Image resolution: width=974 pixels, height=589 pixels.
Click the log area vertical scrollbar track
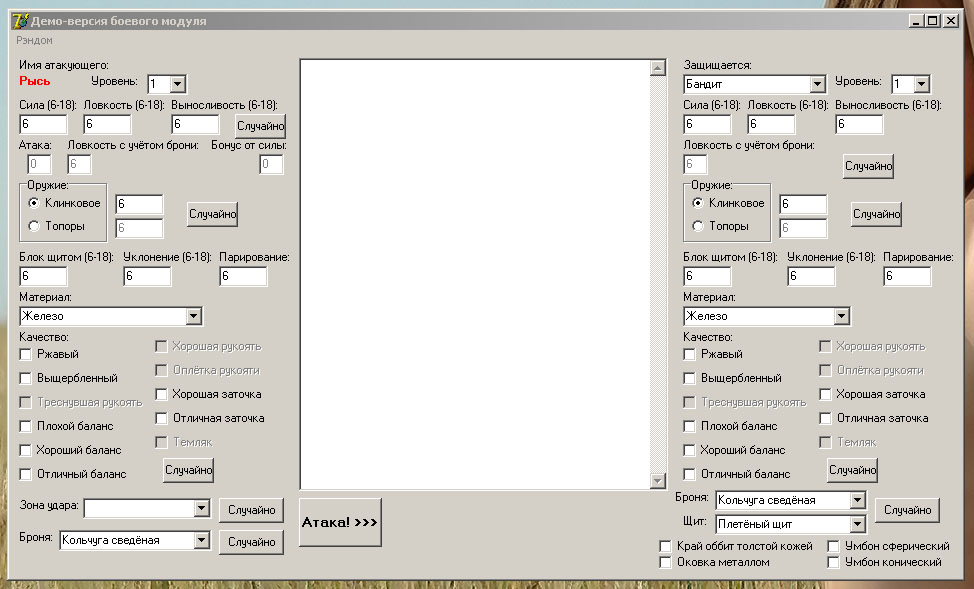[x=658, y=274]
